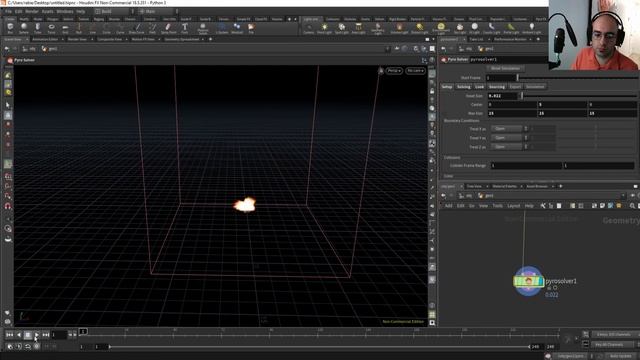Add an Area Light from shelf
Screen dimensions: 640x360
click(x=358, y=28)
